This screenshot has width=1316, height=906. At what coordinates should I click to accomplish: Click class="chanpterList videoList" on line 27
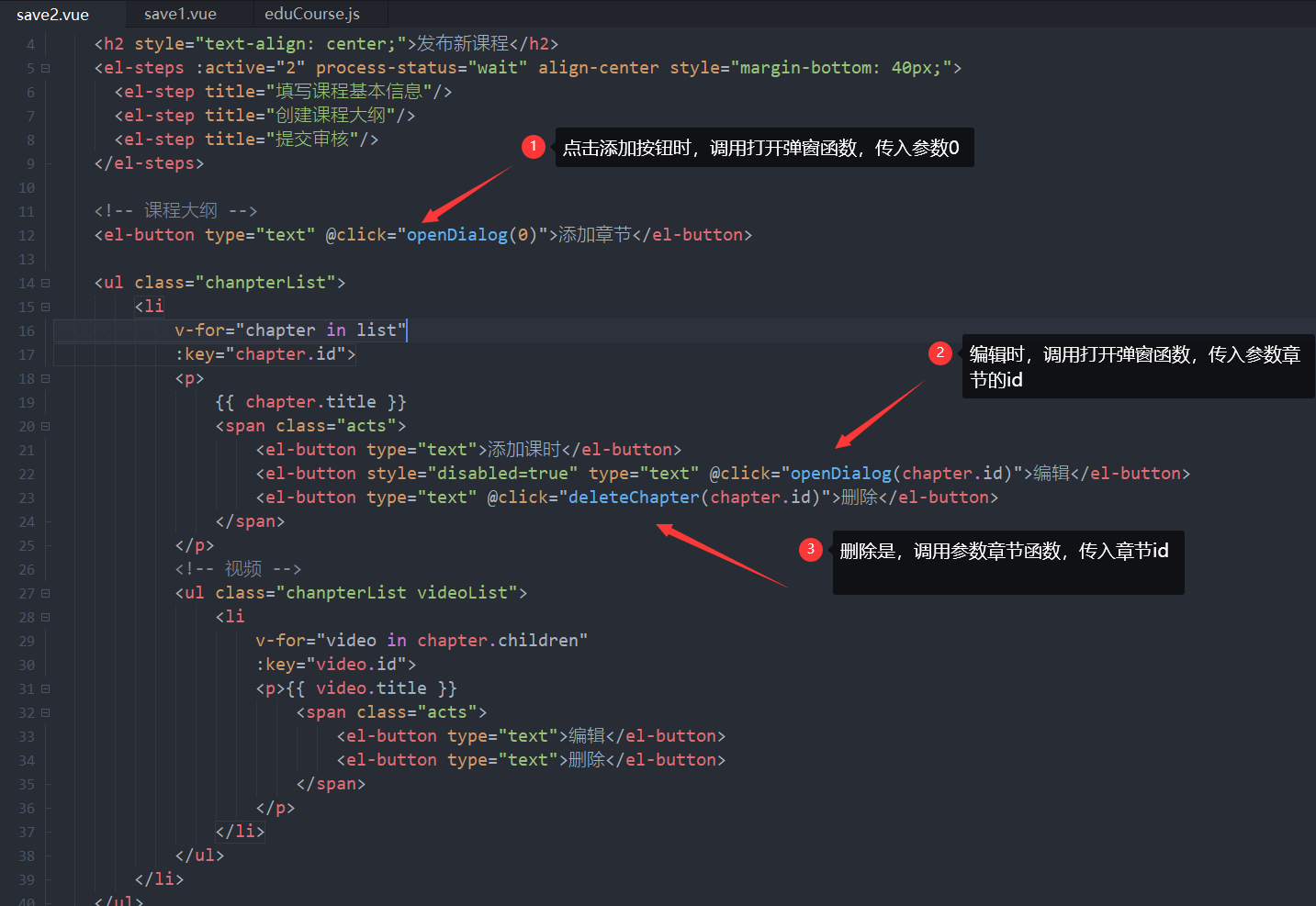coord(366,593)
